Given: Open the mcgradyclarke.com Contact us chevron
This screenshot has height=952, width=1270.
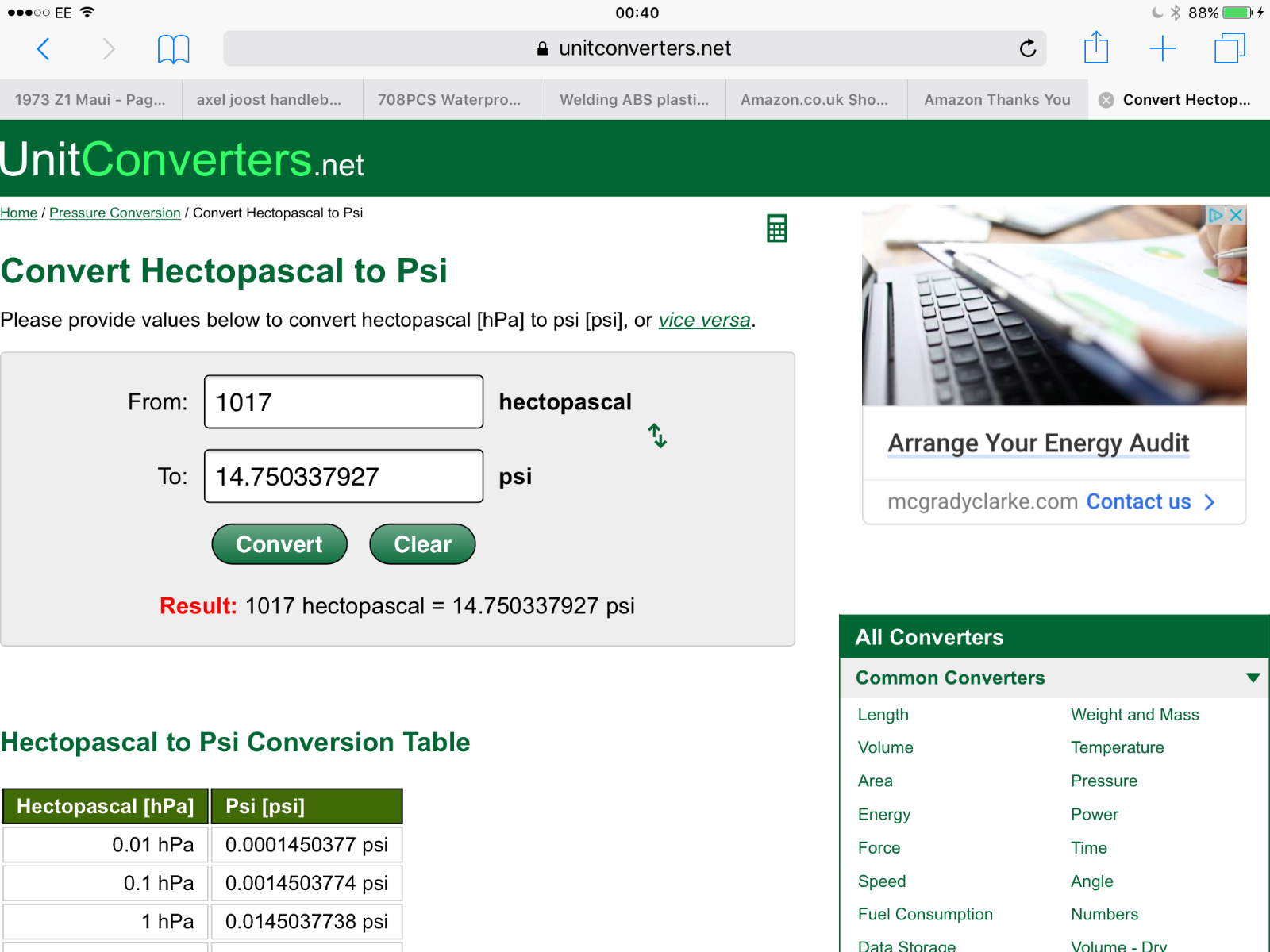Looking at the screenshot, I should tap(1209, 502).
